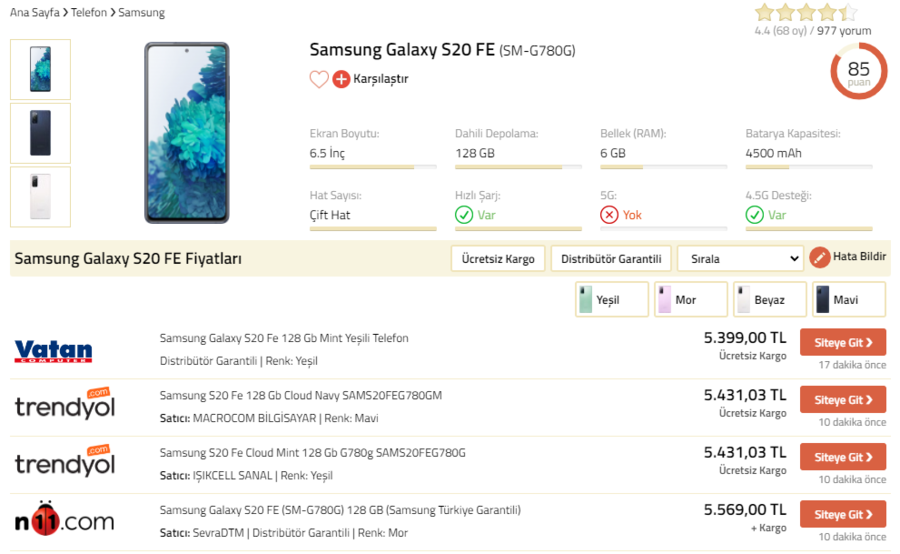Image resolution: width=900 pixels, height=554 pixels.
Task: Click the Hata Bildir pencil icon
Action: pos(820,257)
